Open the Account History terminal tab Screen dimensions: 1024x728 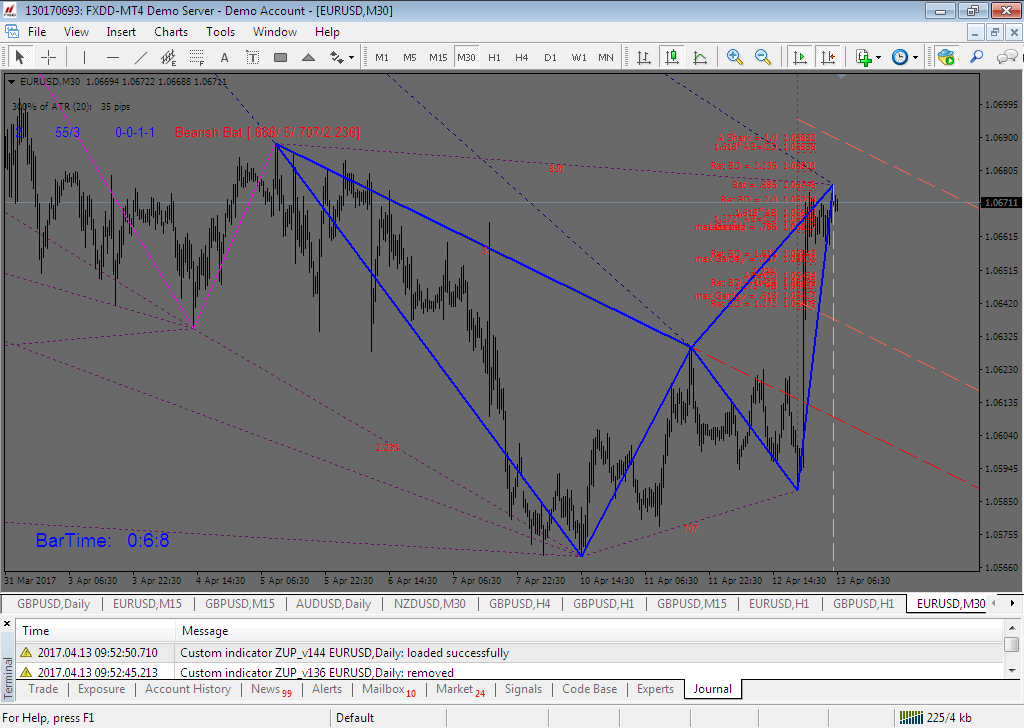coord(188,689)
